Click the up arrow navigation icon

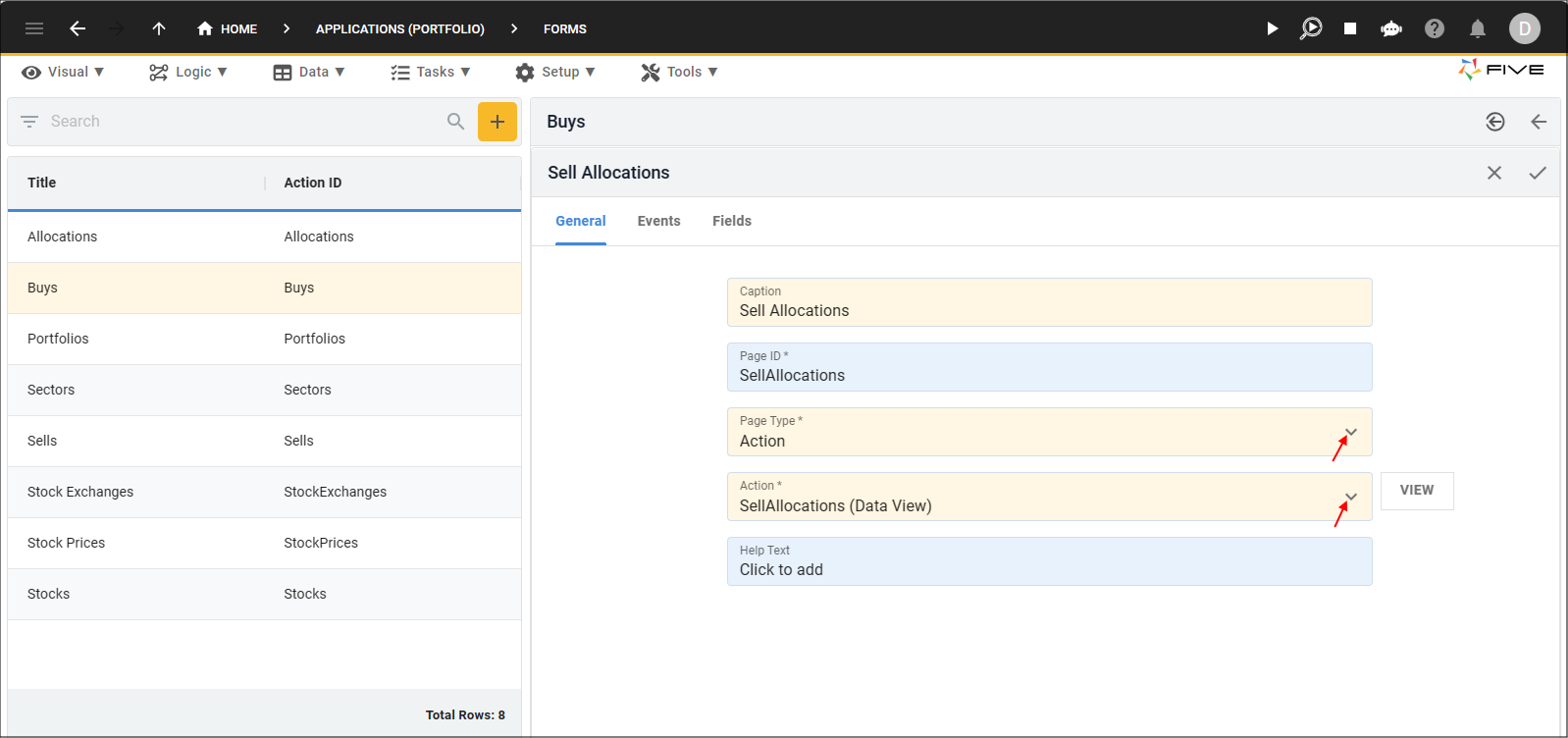tap(159, 28)
